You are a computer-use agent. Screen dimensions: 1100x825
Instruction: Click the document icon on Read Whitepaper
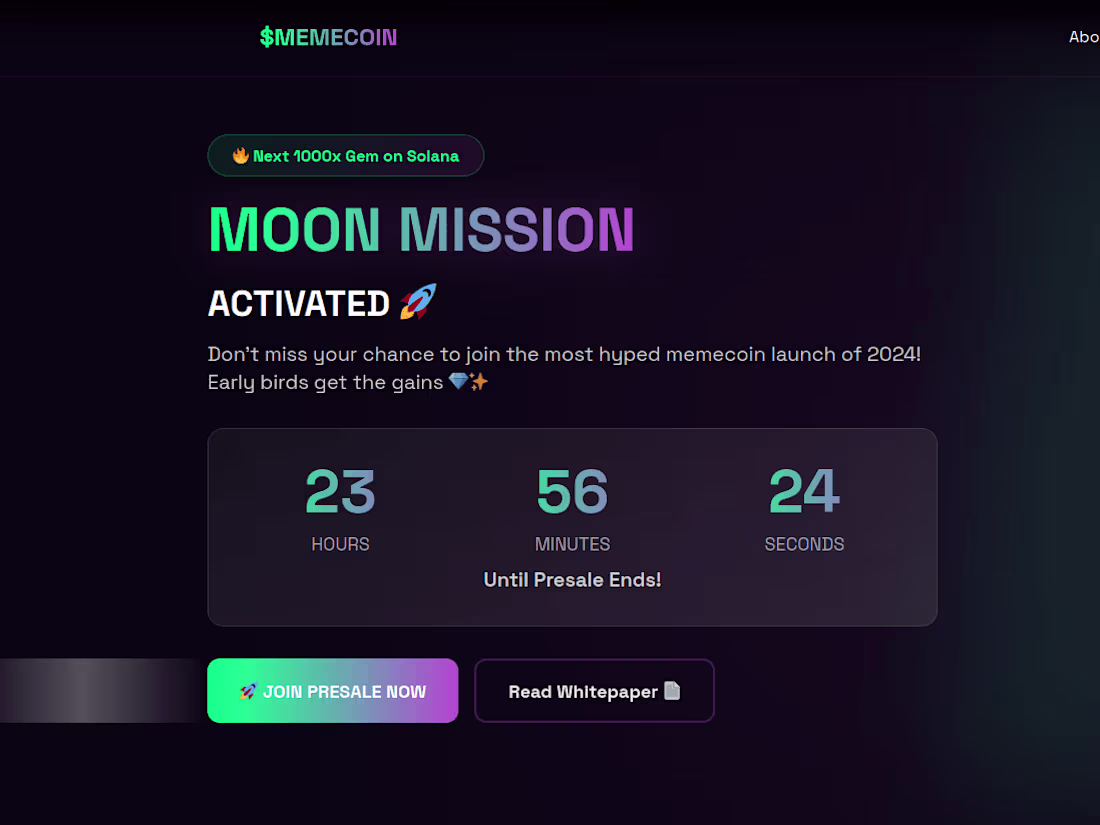click(x=672, y=691)
